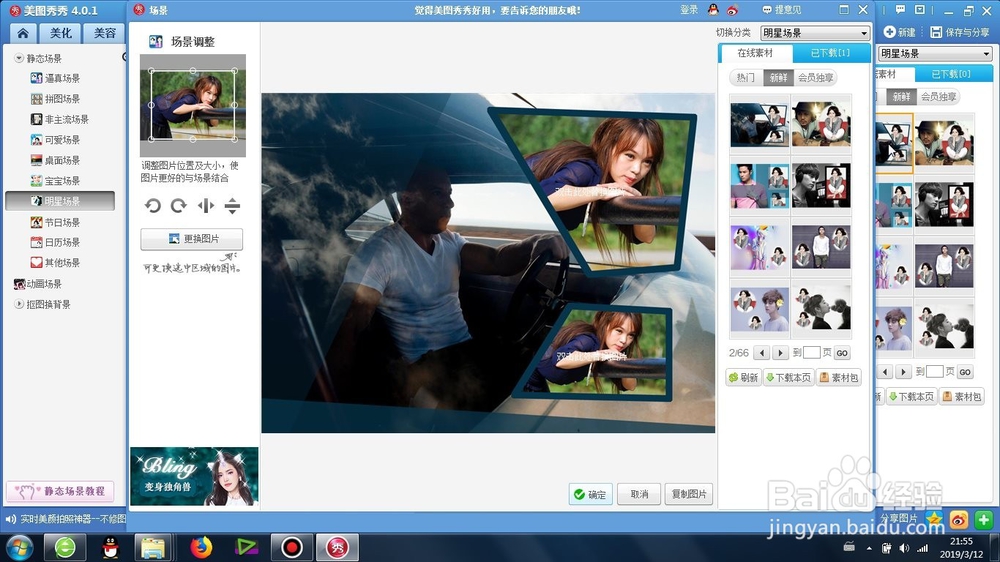Click the star share icon
1000x562 pixels.
[x=934, y=519]
